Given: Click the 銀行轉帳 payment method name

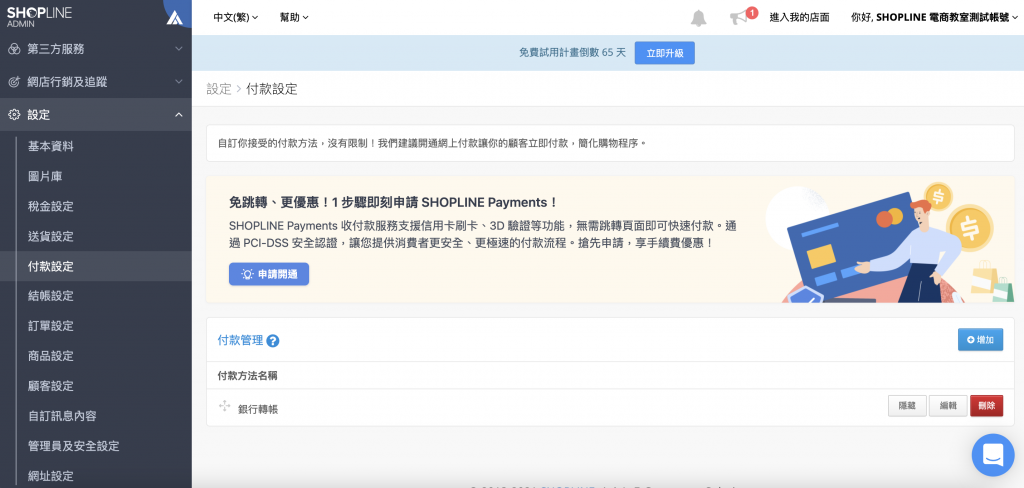Looking at the screenshot, I should coord(258,409).
